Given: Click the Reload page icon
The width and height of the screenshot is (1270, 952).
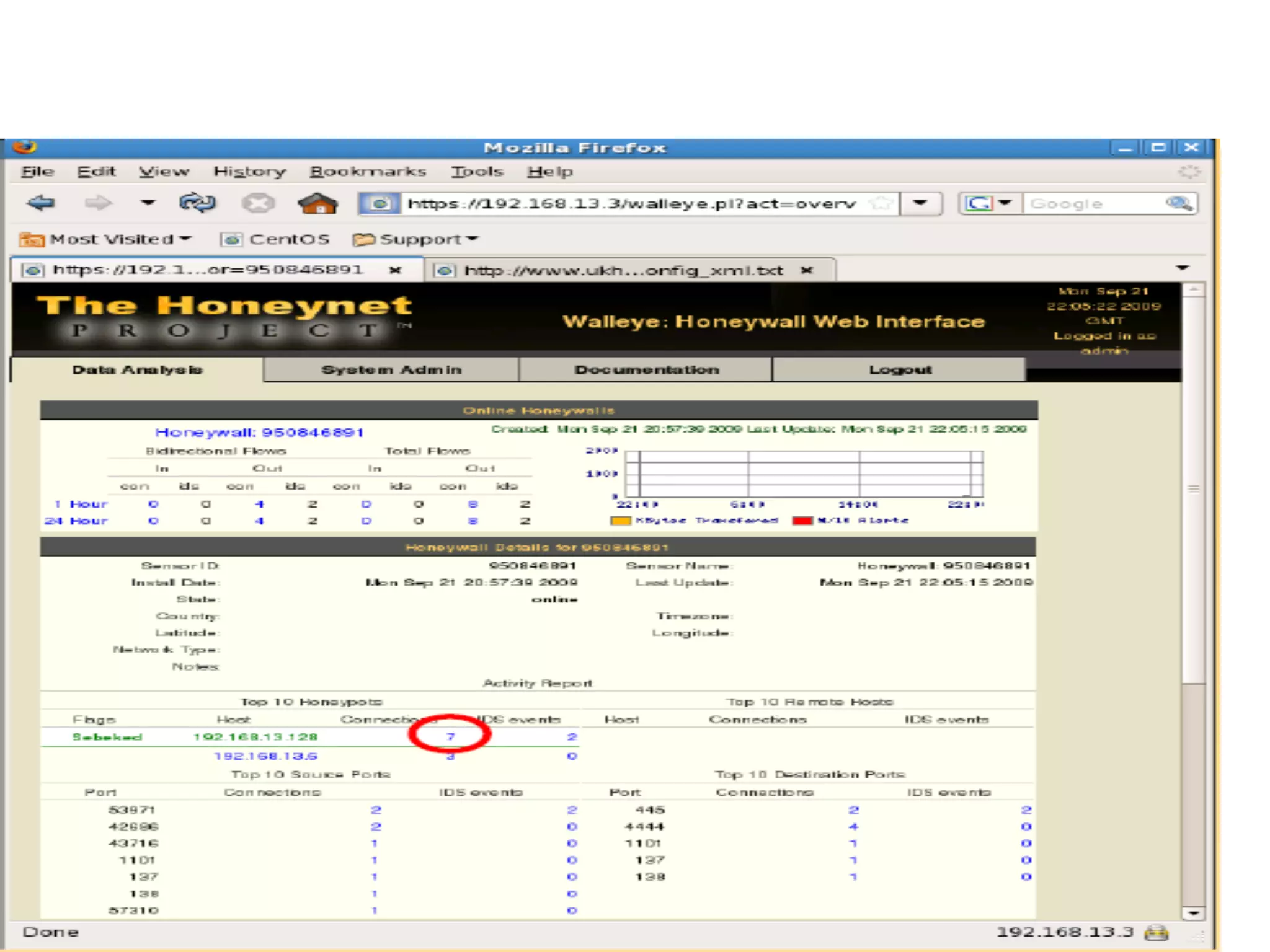Looking at the screenshot, I should tap(197, 203).
